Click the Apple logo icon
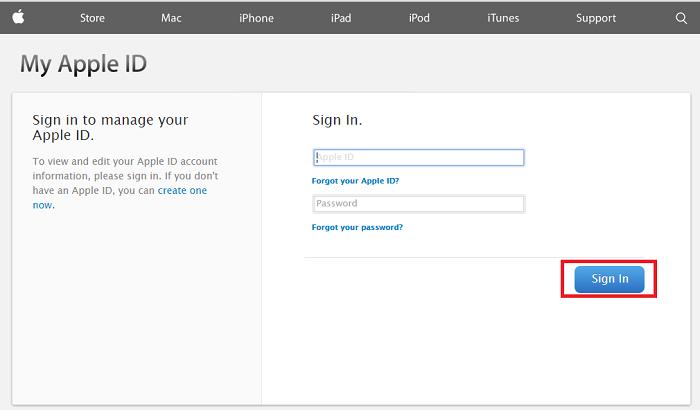This screenshot has width=700, height=410. click(18, 17)
